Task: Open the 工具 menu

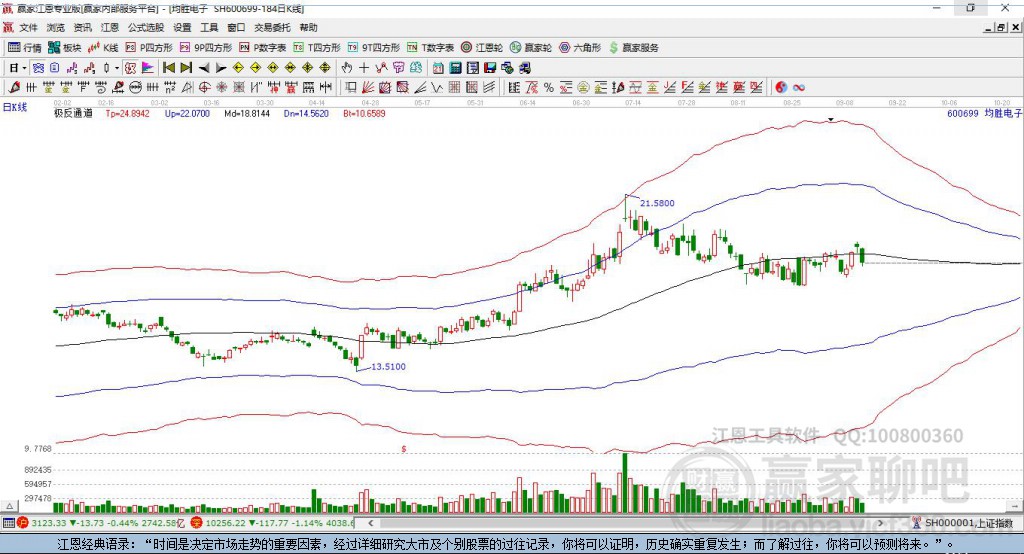Action: [209, 27]
